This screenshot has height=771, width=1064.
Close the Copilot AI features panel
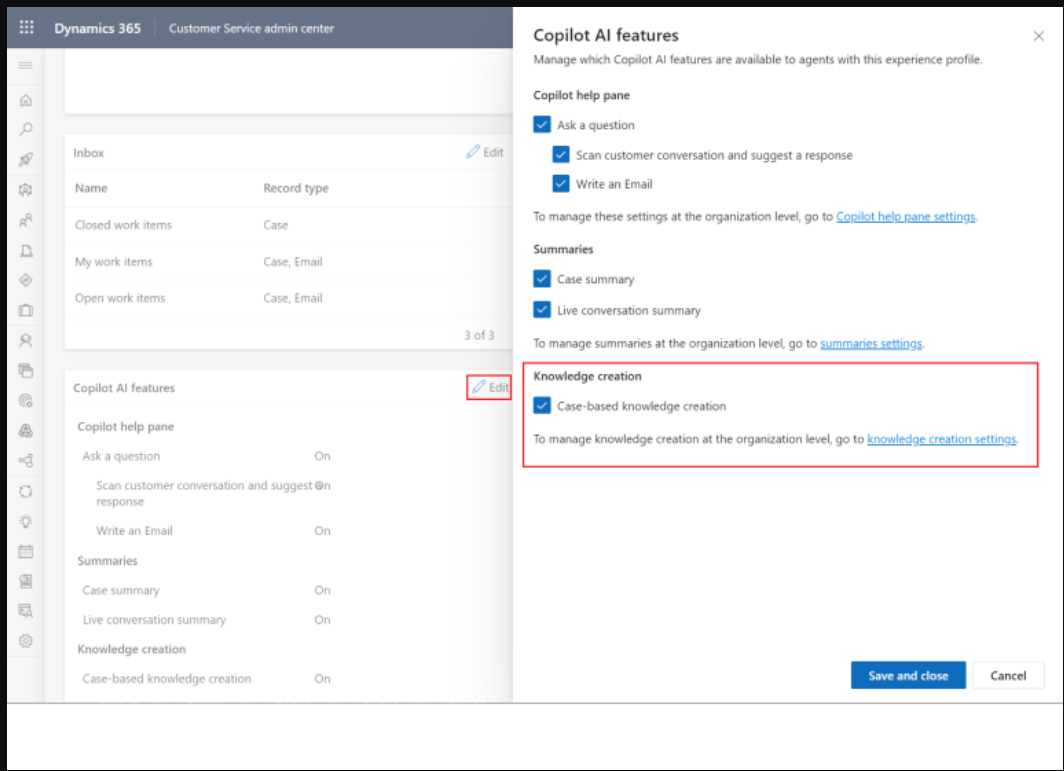(x=1038, y=36)
